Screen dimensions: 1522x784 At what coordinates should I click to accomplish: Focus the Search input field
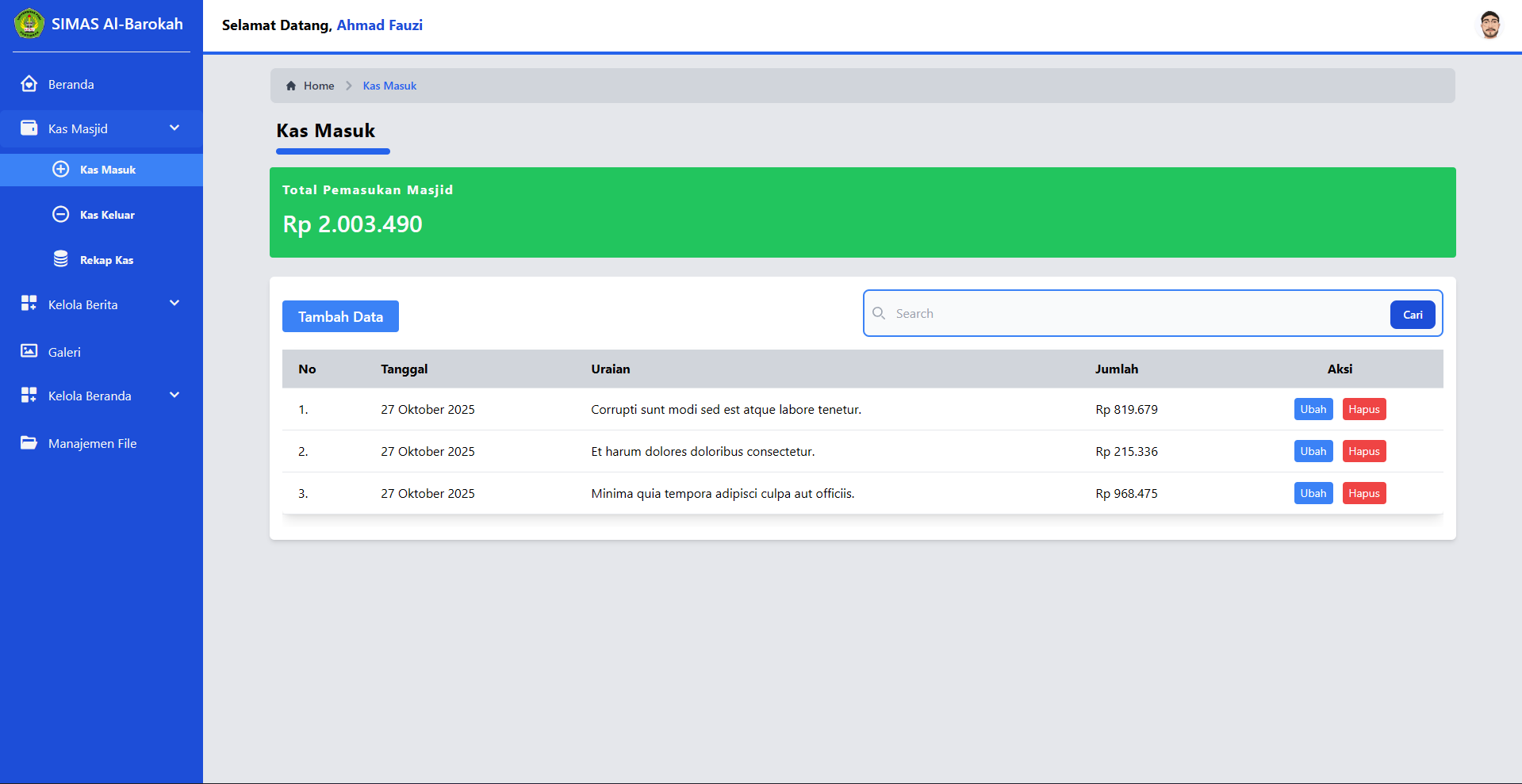click(x=1134, y=314)
